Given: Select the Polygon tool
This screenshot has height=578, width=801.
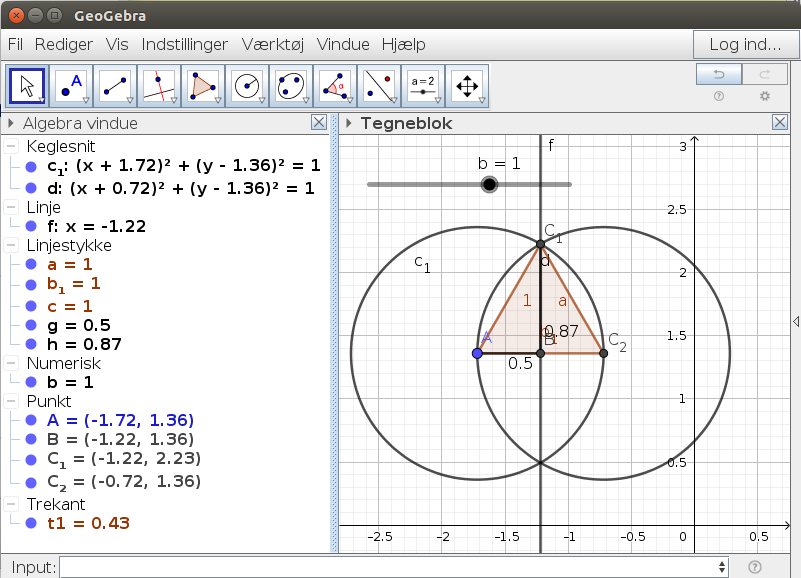Looking at the screenshot, I should [203, 86].
